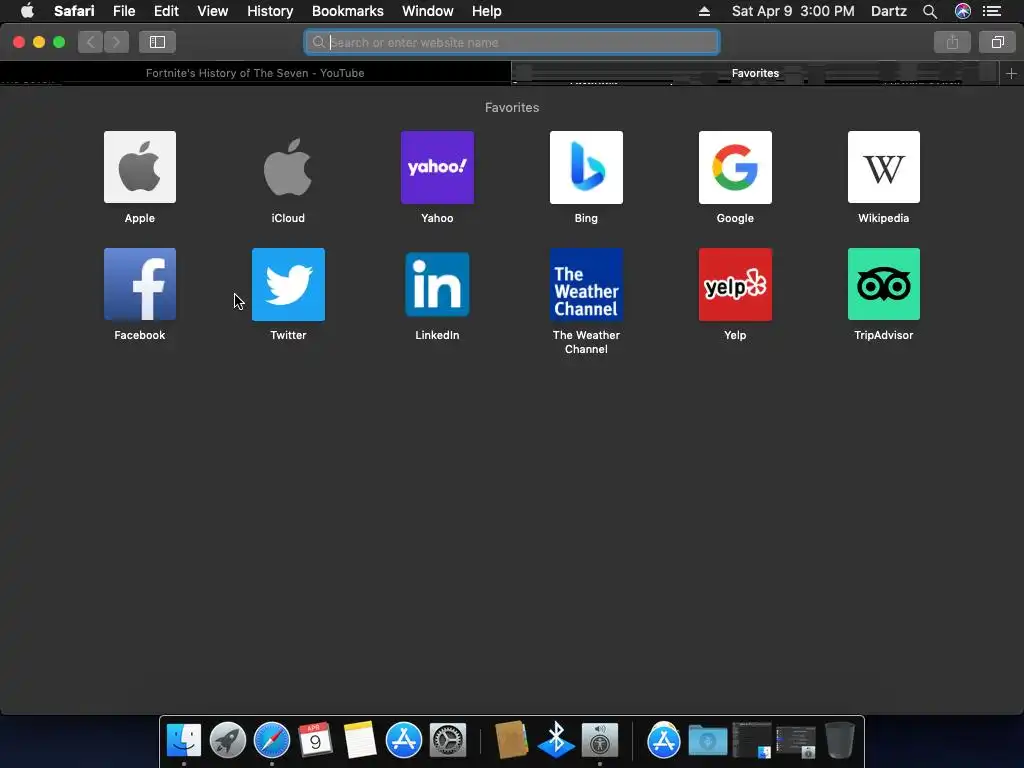Open the Dartz user menu

888,11
